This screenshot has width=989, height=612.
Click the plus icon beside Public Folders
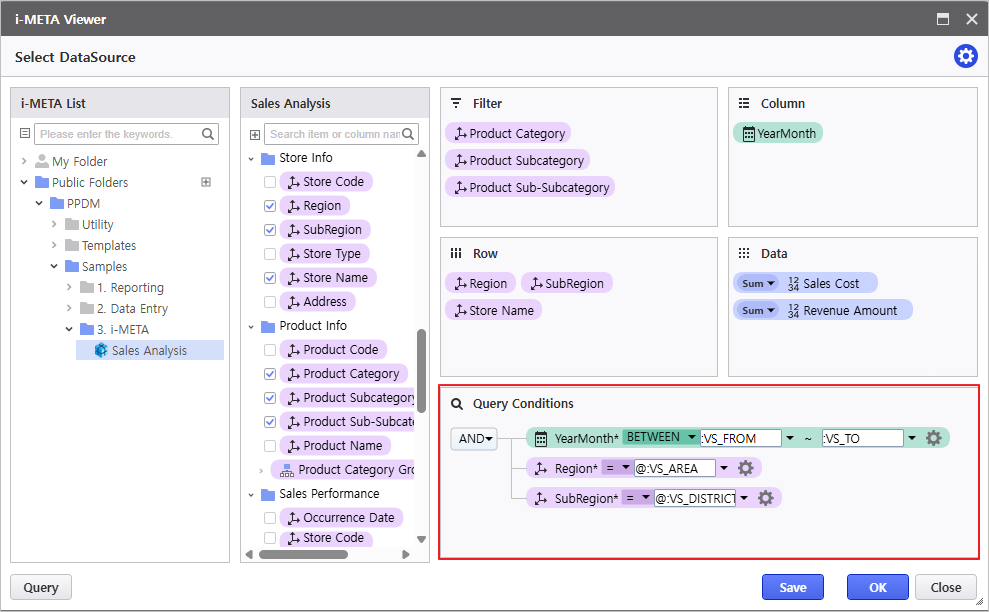[x=206, y=182]
